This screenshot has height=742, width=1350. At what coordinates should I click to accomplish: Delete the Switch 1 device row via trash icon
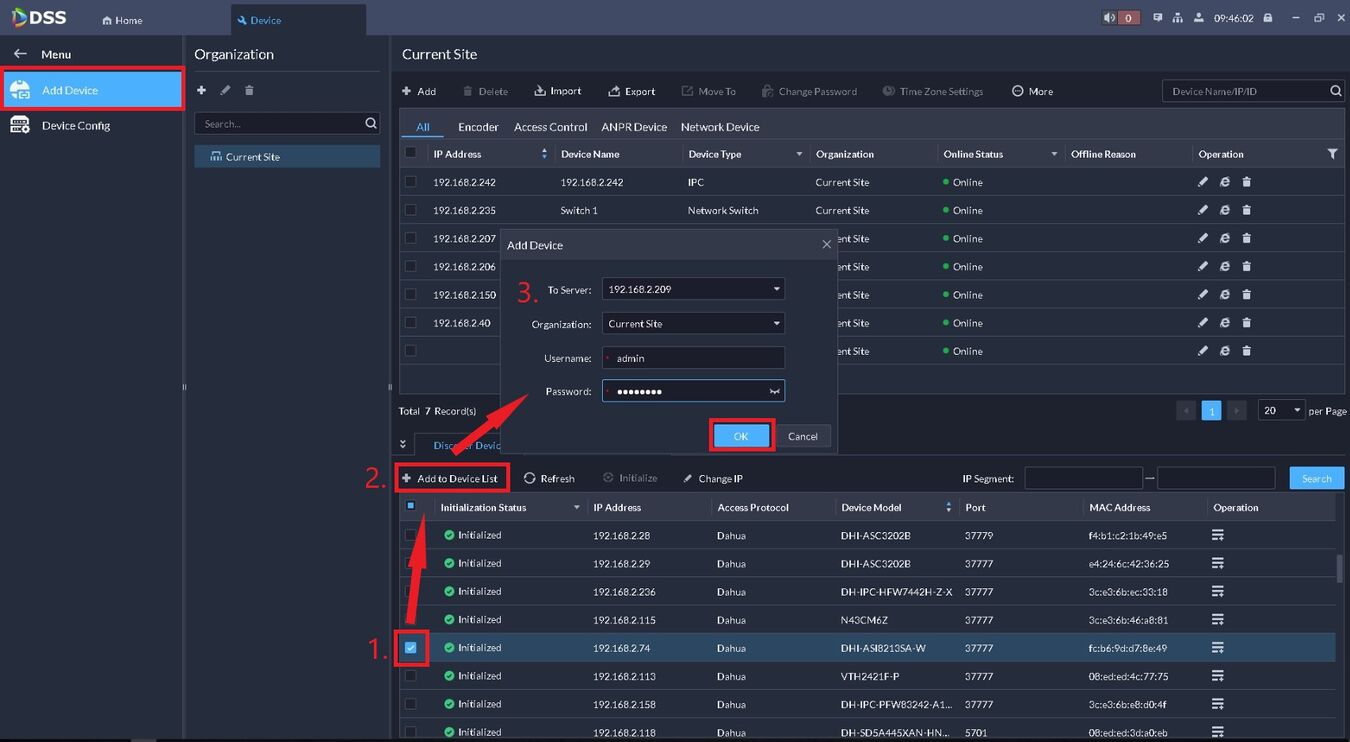pyautogui.click(x=1246, y=210)
